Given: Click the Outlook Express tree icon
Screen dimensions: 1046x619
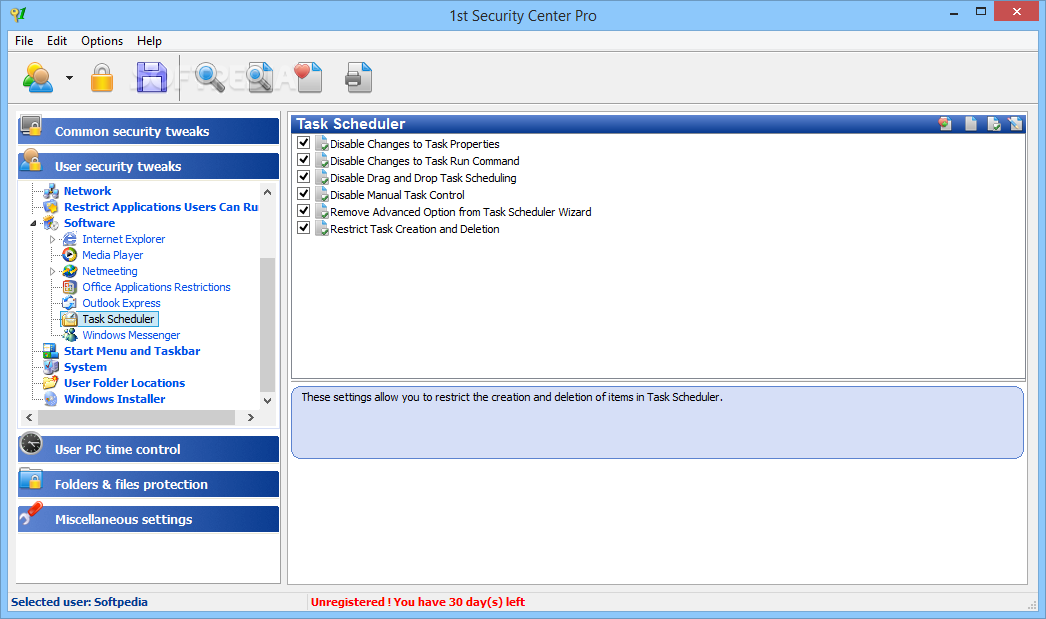Looking at the screenshot, I should point(69,303).
